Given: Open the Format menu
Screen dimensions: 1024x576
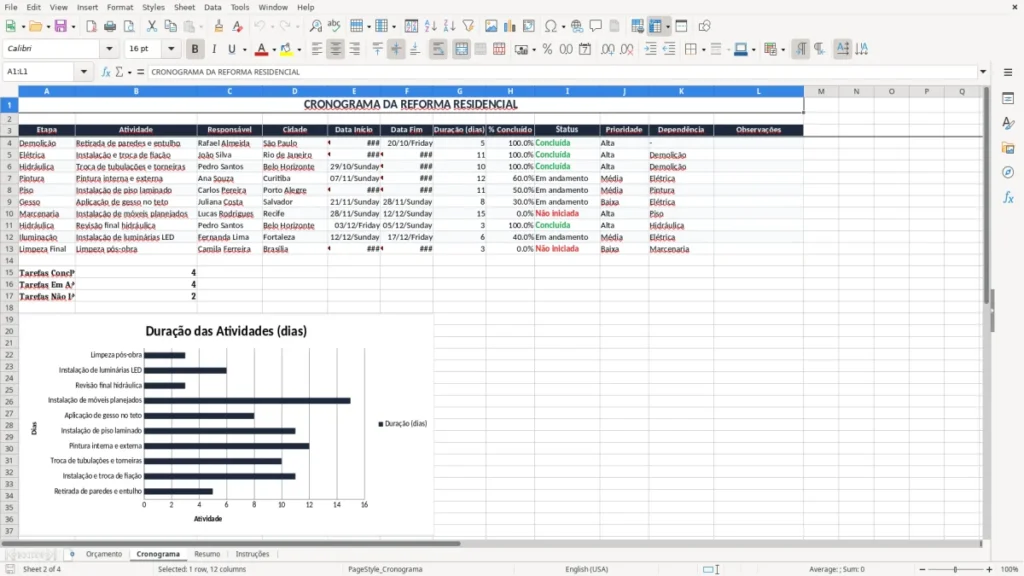Looking at the screenshot, I should click(x=120, y=7).
